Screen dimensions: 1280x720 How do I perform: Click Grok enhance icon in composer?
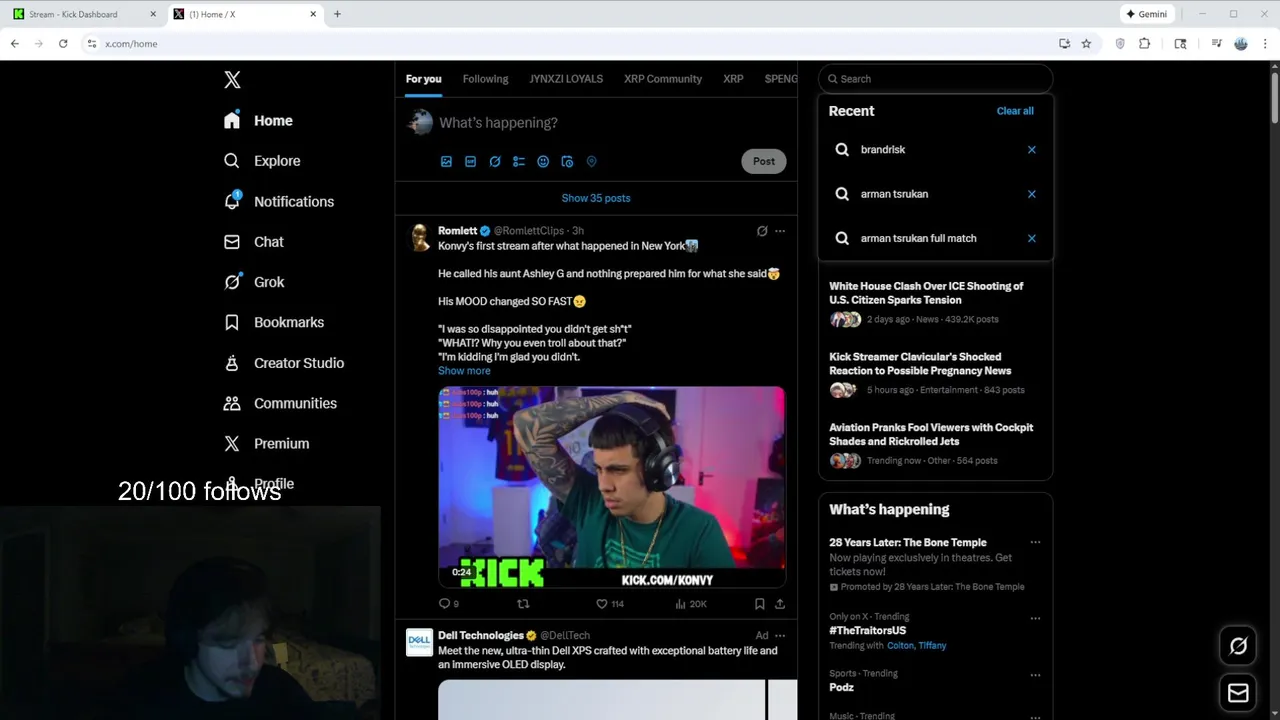[x=494, y=161]
